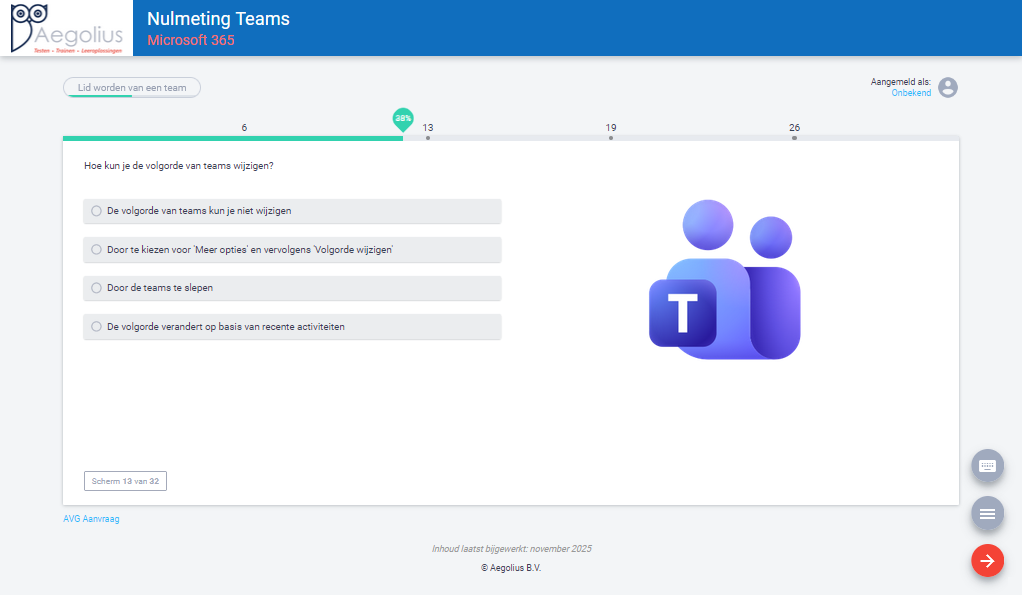Jump to progress milestone 19
The image size is (1022, 595).
click(x=611, y=136)
